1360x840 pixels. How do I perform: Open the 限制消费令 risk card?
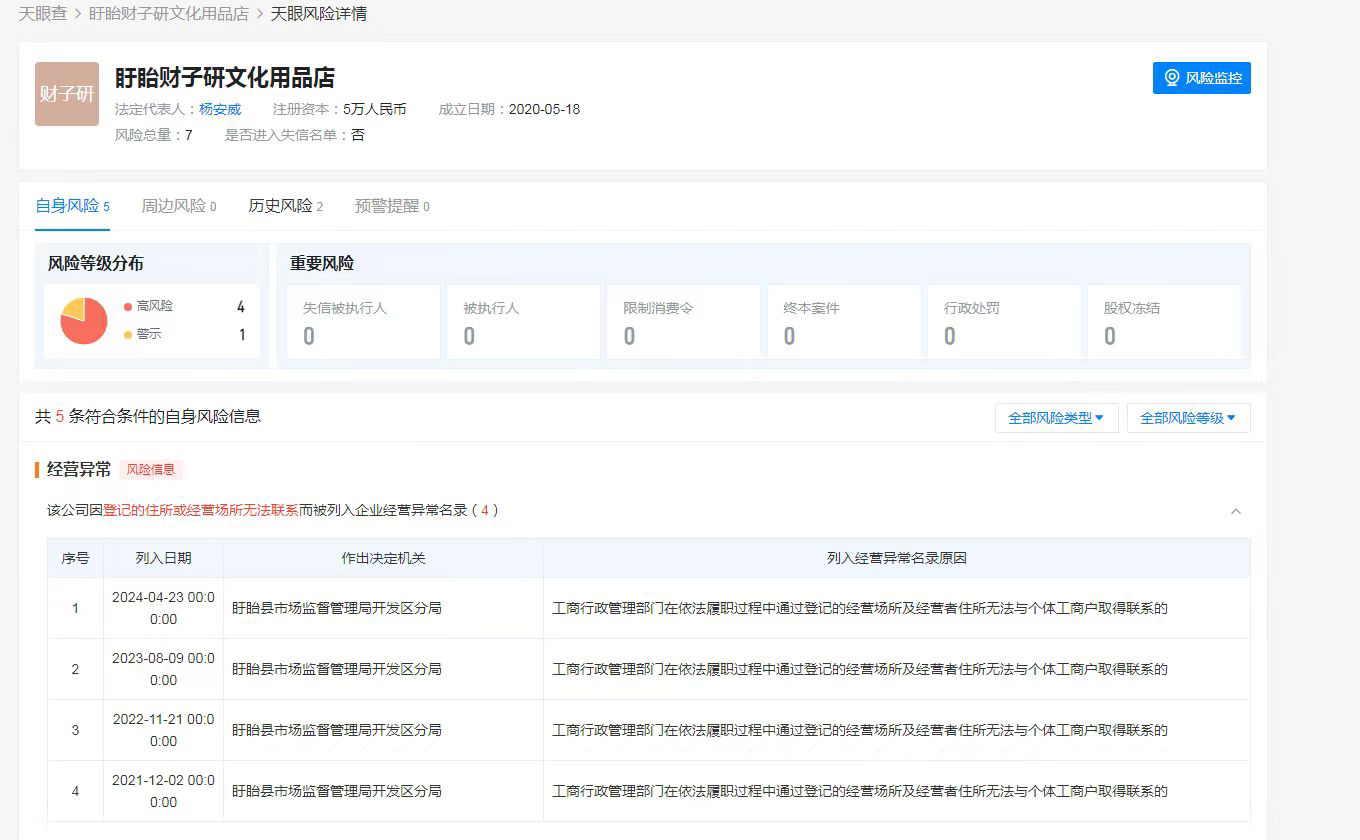[683, 322]
